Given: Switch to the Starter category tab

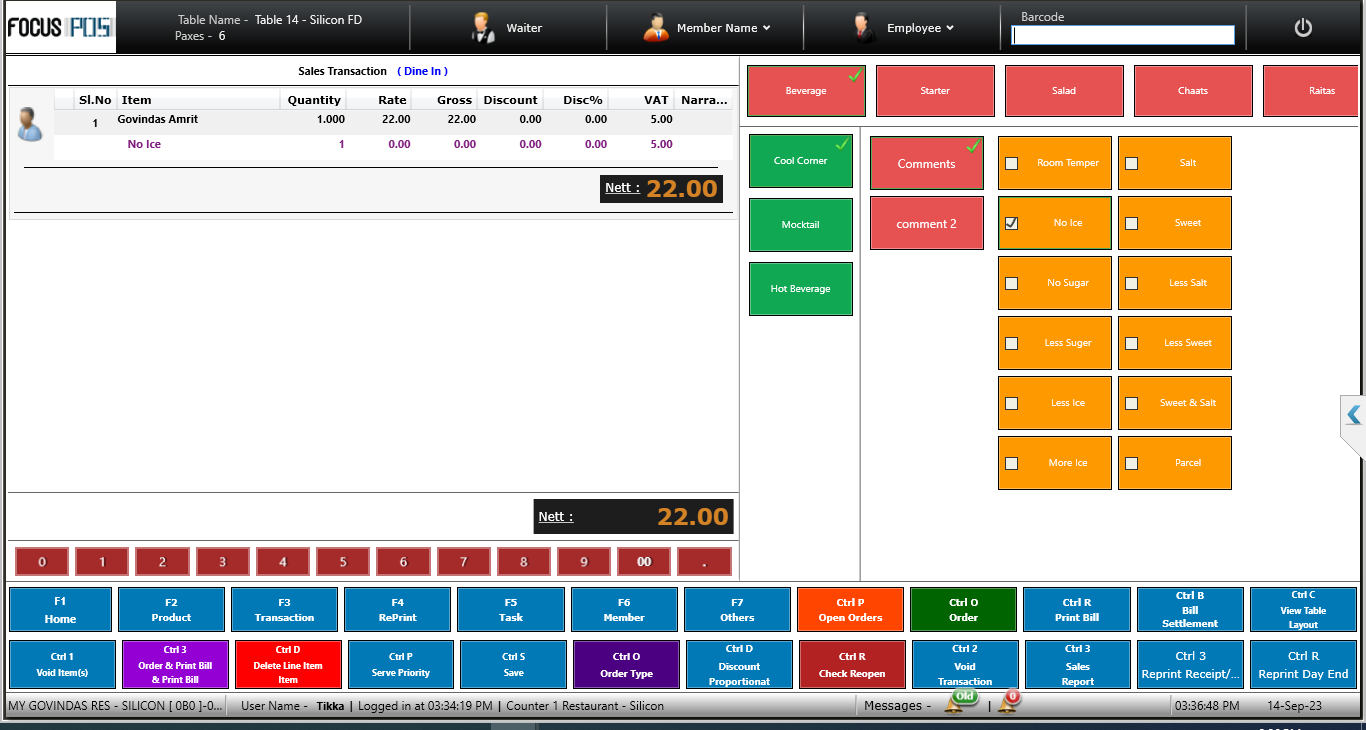Looking at the screenshot, I should tap(935, 91).
